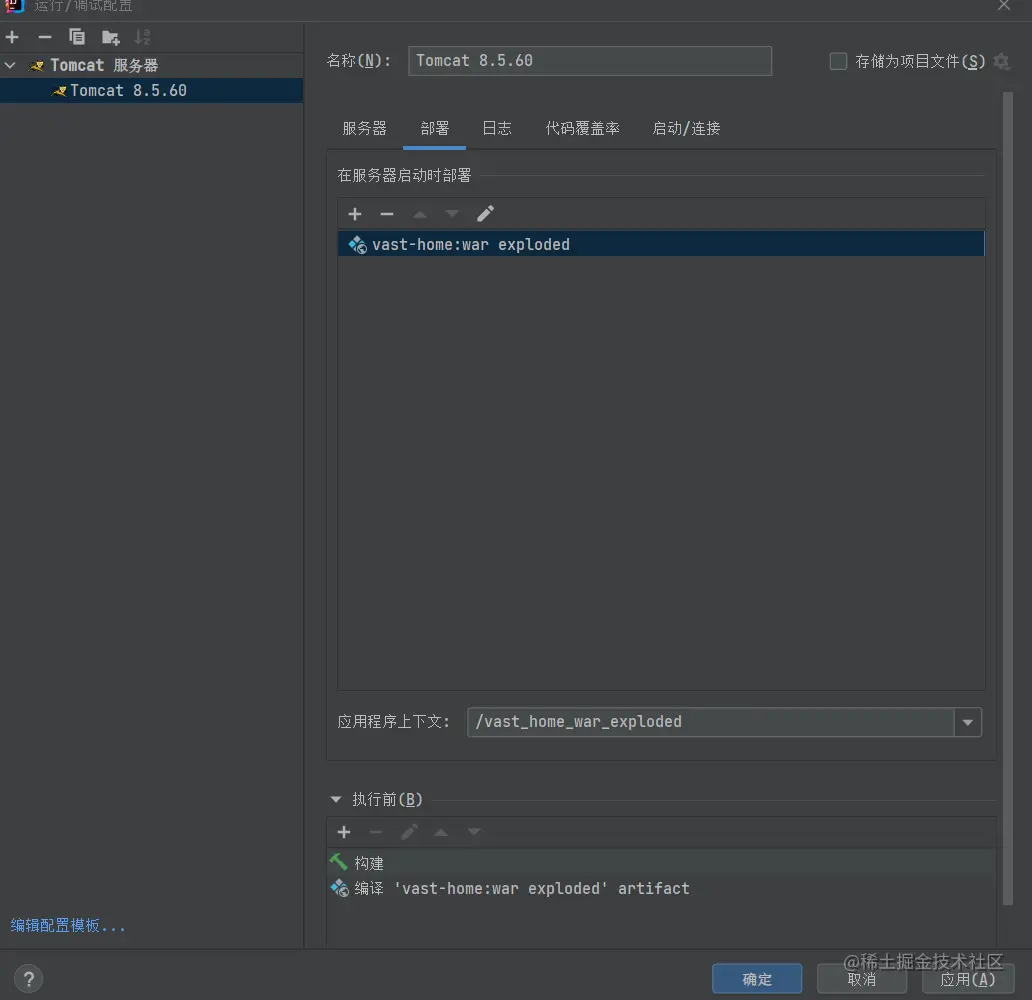Screen dimensions: 1032x1000
Task: Click the 应用(A) button
Action: [x=968, y=979]
